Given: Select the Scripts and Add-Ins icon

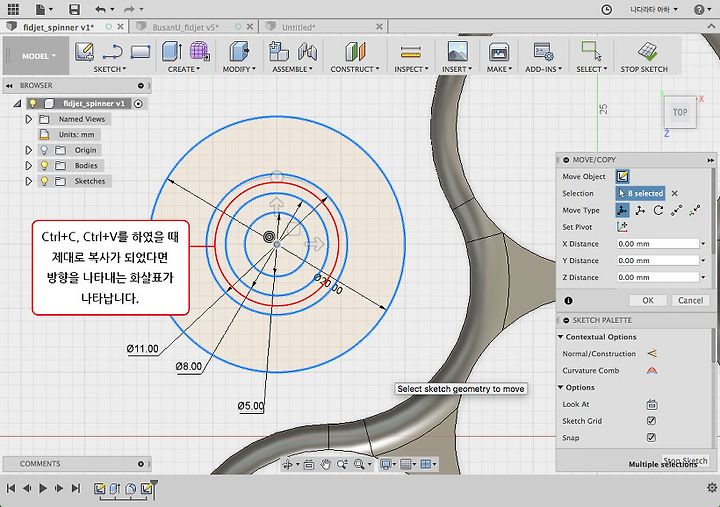Looking at the screenshot, I should click(543, 51).
